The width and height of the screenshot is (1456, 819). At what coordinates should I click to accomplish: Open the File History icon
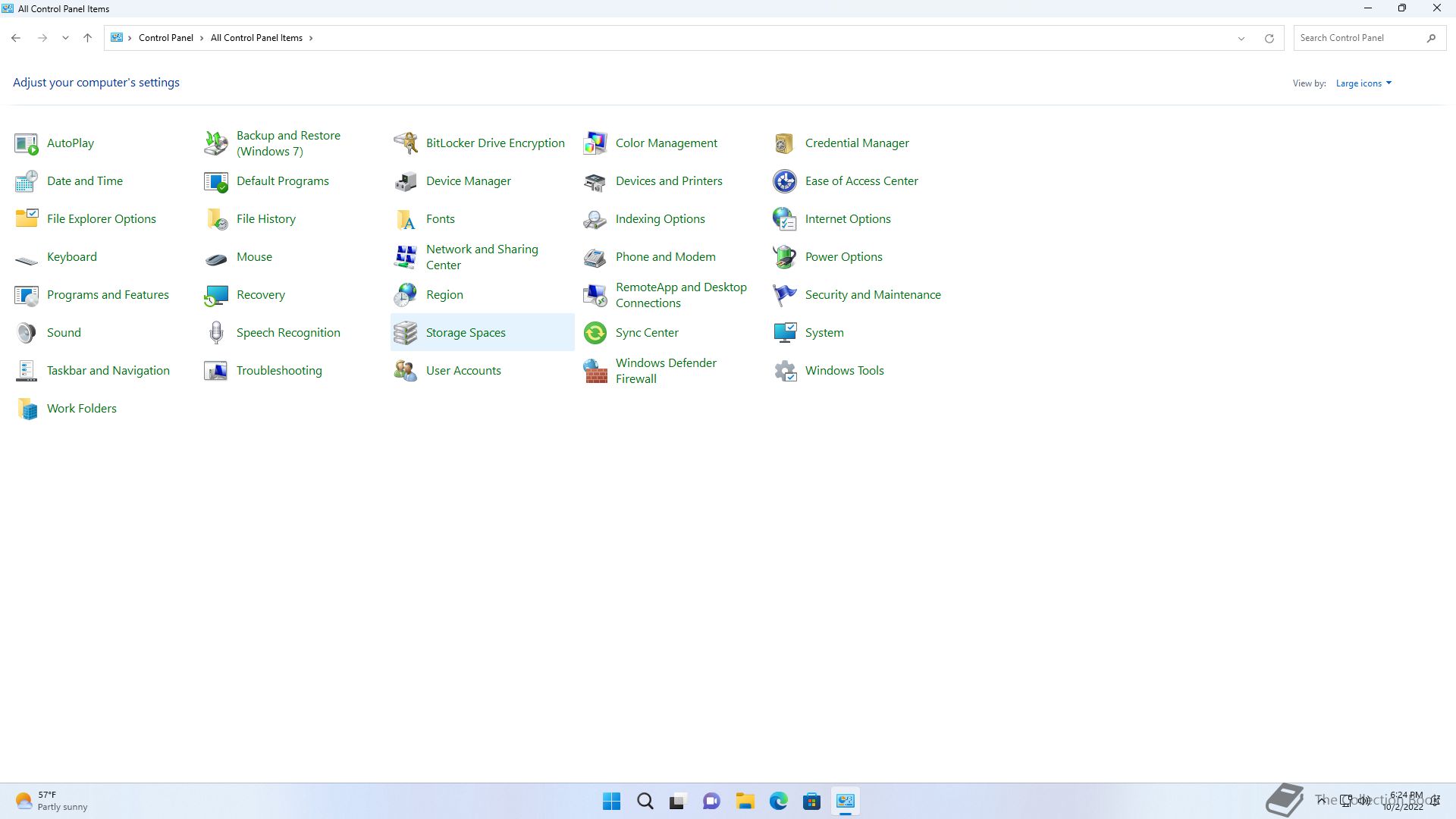216,219
